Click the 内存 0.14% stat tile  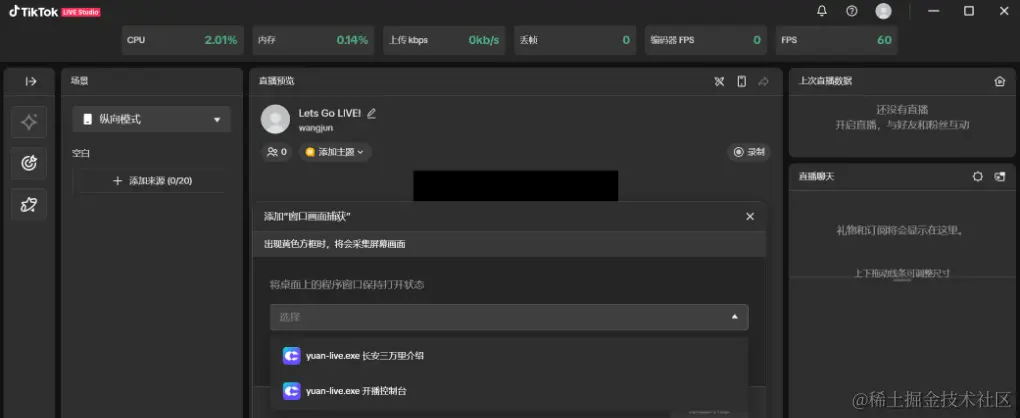[x=314, y=40]
